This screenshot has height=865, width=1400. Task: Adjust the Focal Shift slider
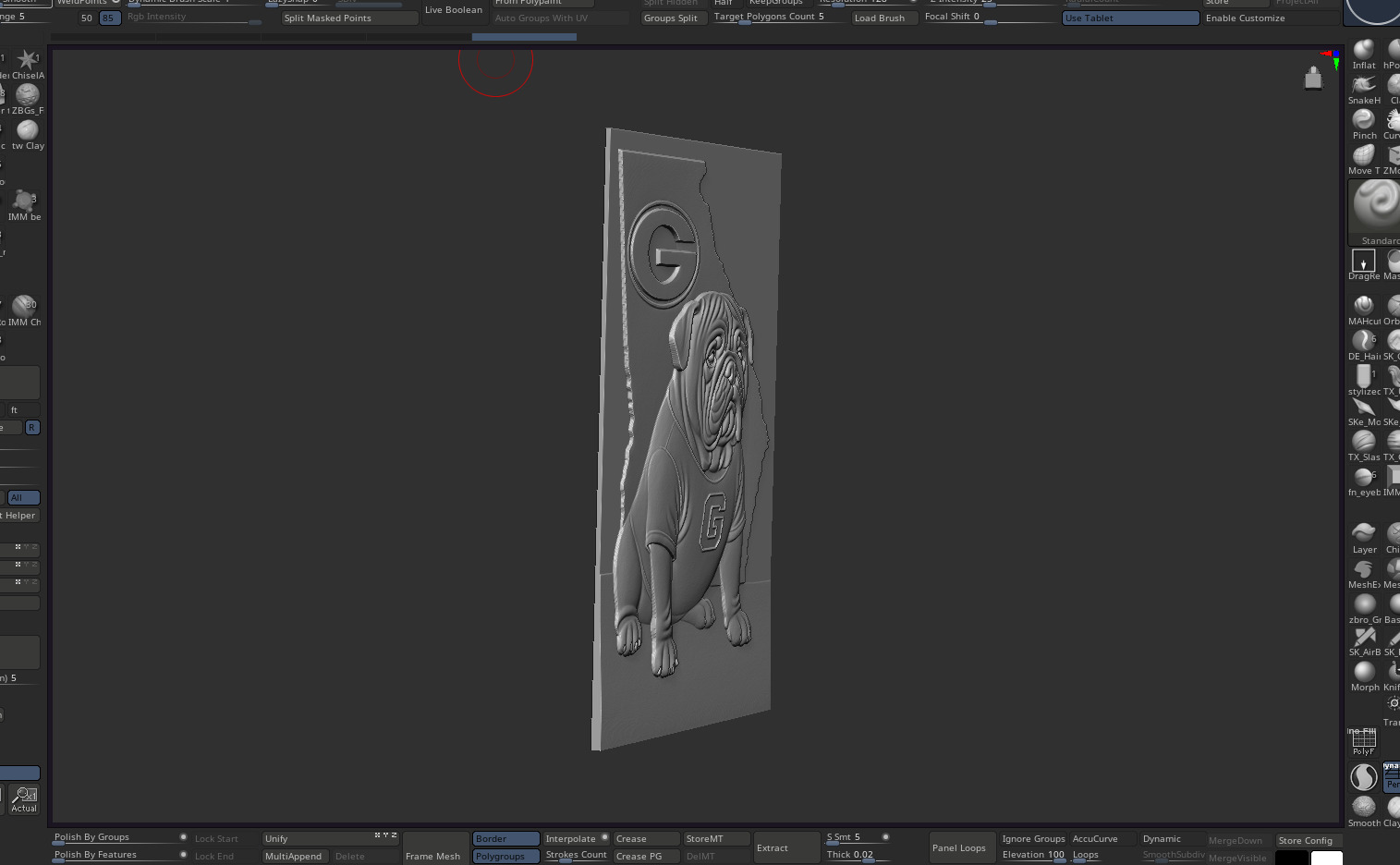pos(990,18)
